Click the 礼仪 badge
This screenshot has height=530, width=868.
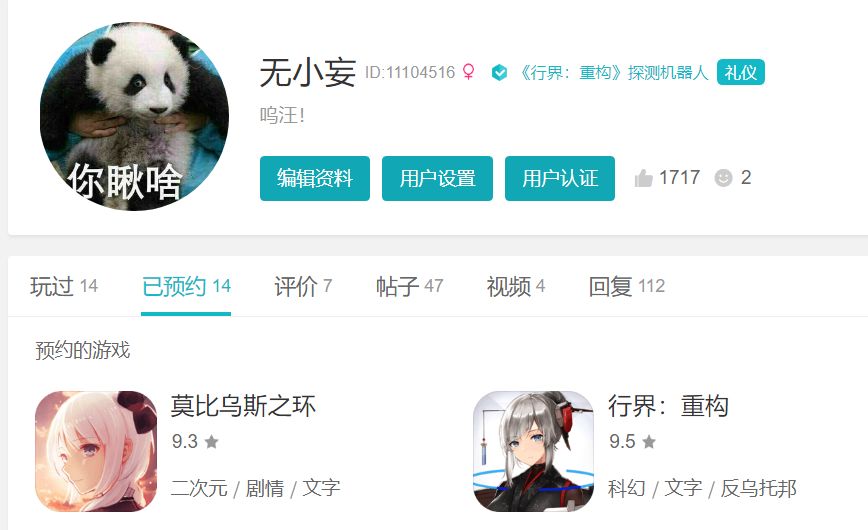coord(741,72)
